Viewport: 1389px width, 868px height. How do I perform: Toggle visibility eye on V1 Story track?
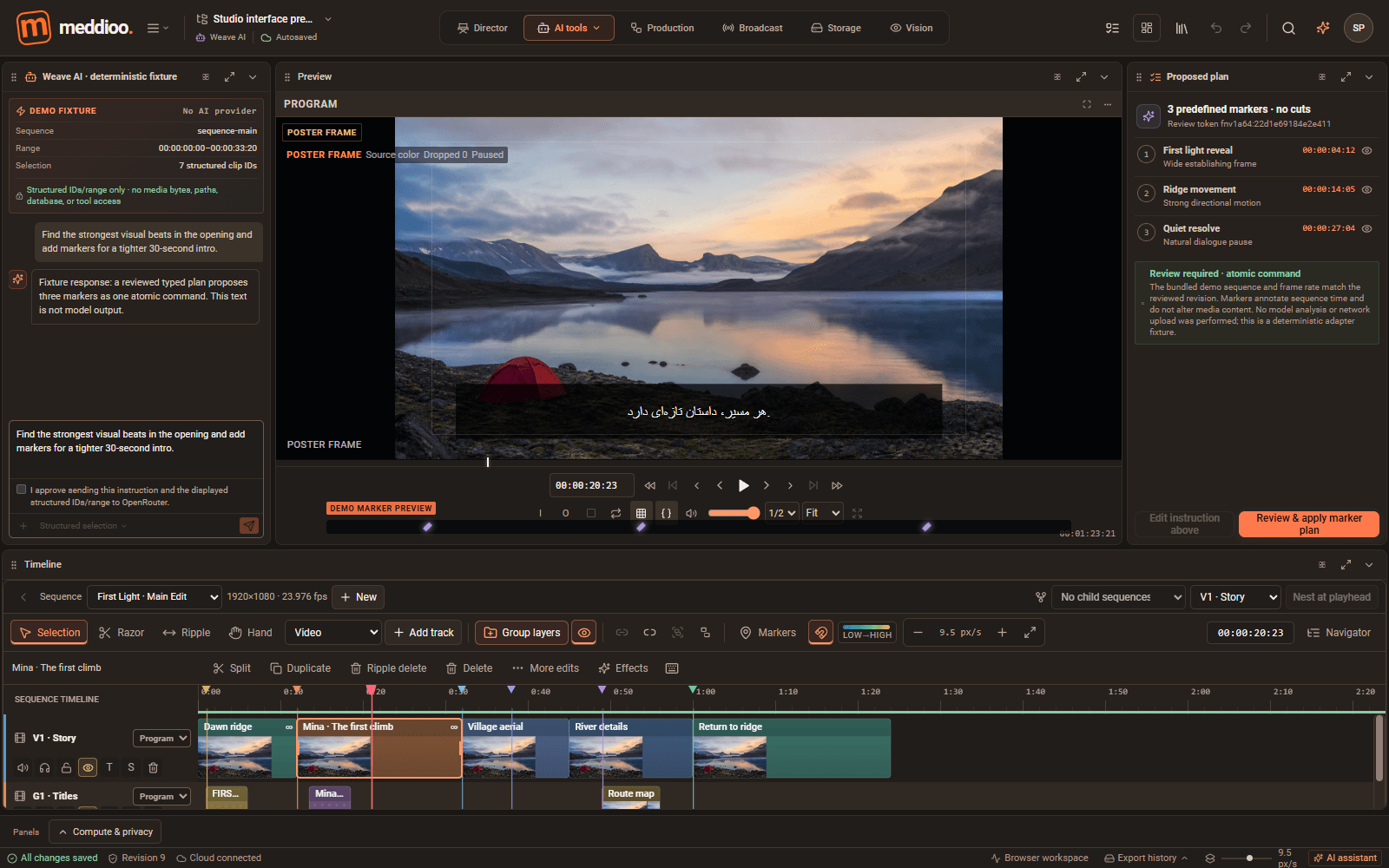pyautogui.click(x=88, y=767)
